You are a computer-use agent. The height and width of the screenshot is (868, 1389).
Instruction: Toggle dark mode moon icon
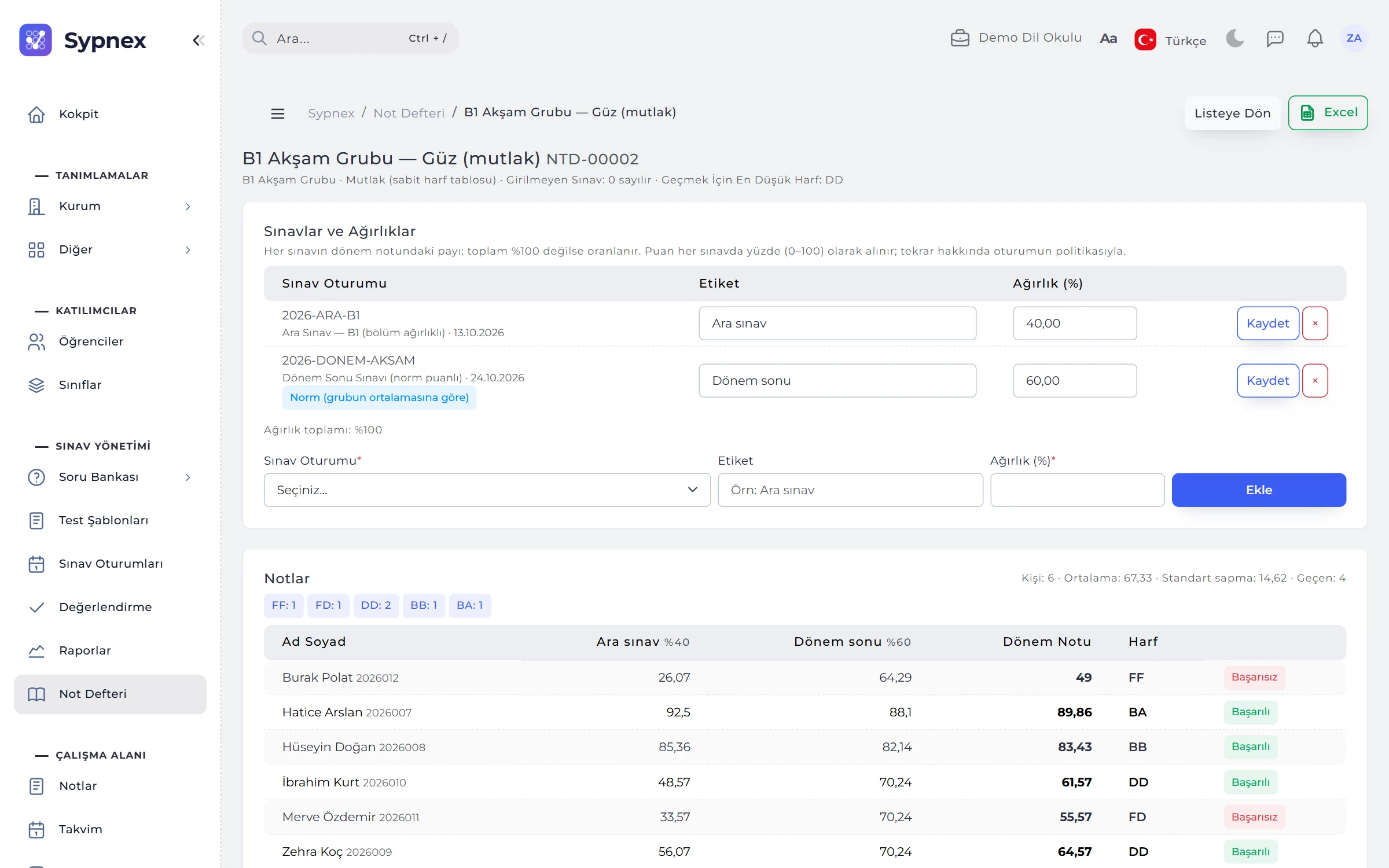click(1235, 38)
